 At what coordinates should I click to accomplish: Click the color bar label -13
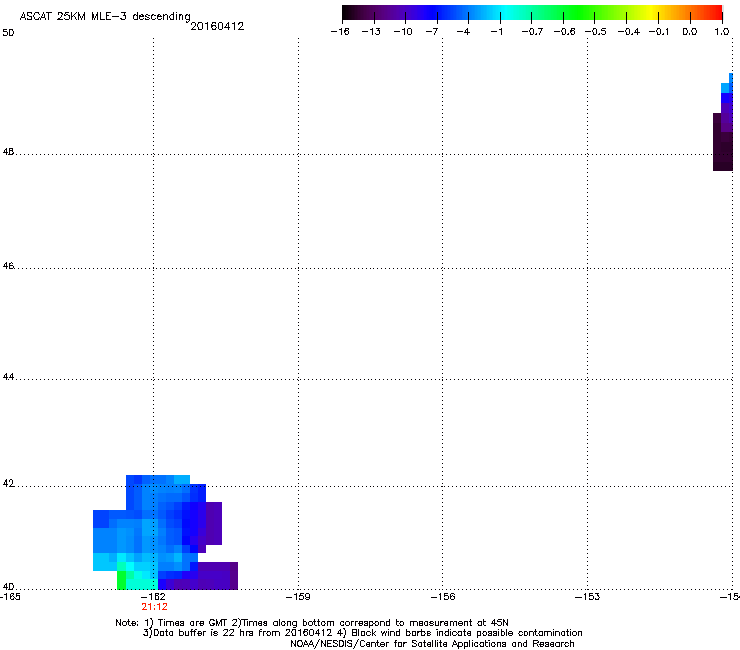coord(371,32)
